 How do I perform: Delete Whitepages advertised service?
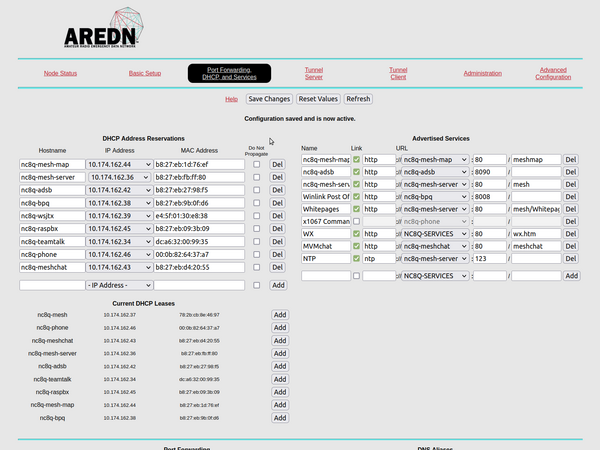click(x=571, y=209)
